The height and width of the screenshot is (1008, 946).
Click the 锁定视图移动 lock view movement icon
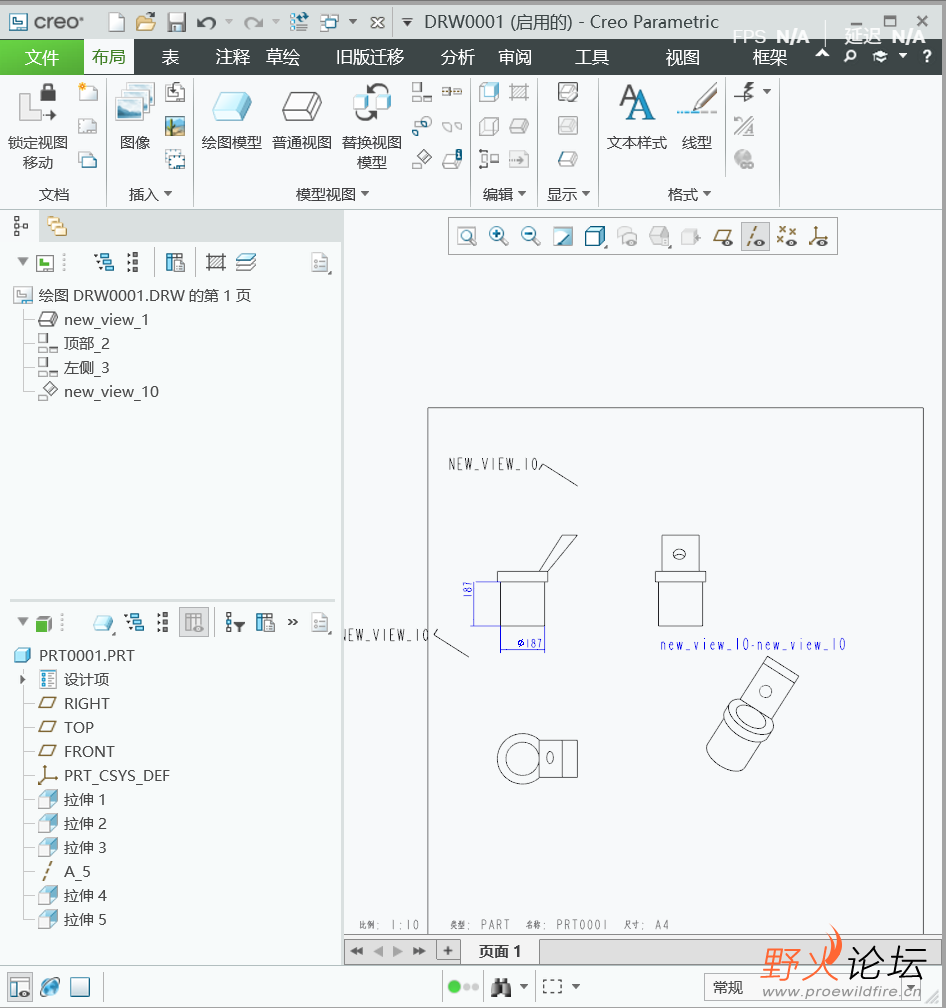tap(37, 105)
